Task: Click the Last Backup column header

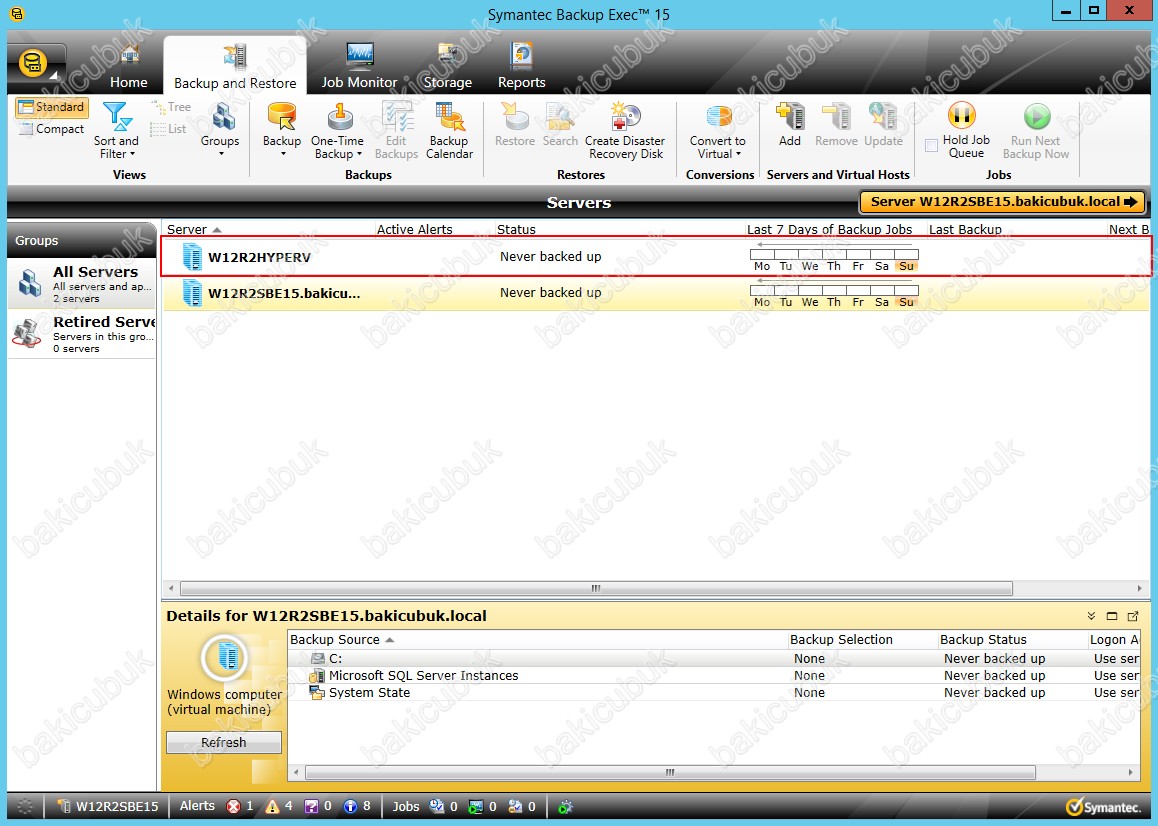Action: tap(965, 229)
